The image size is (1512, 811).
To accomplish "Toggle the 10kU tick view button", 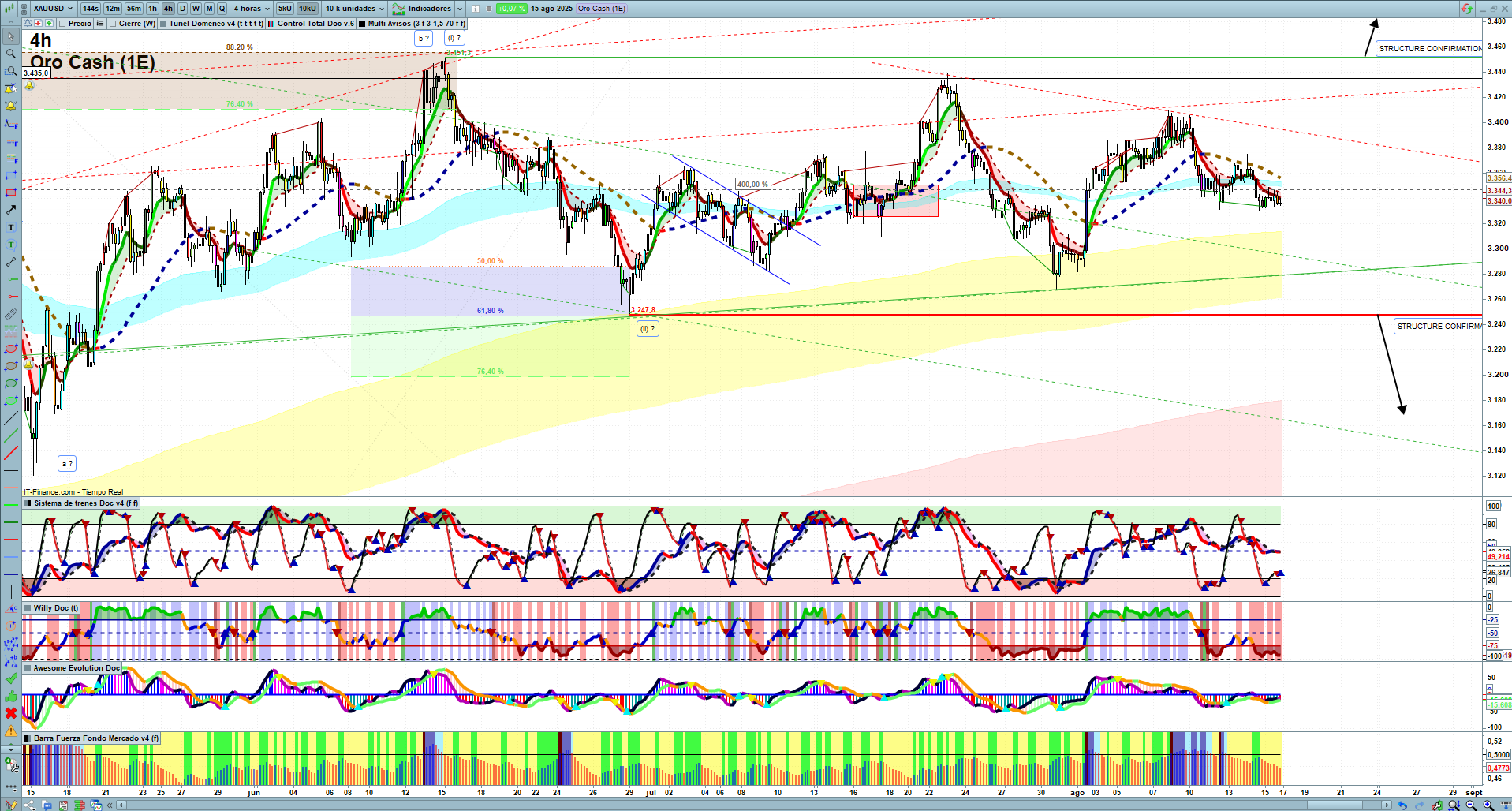I will coord(308,9).
